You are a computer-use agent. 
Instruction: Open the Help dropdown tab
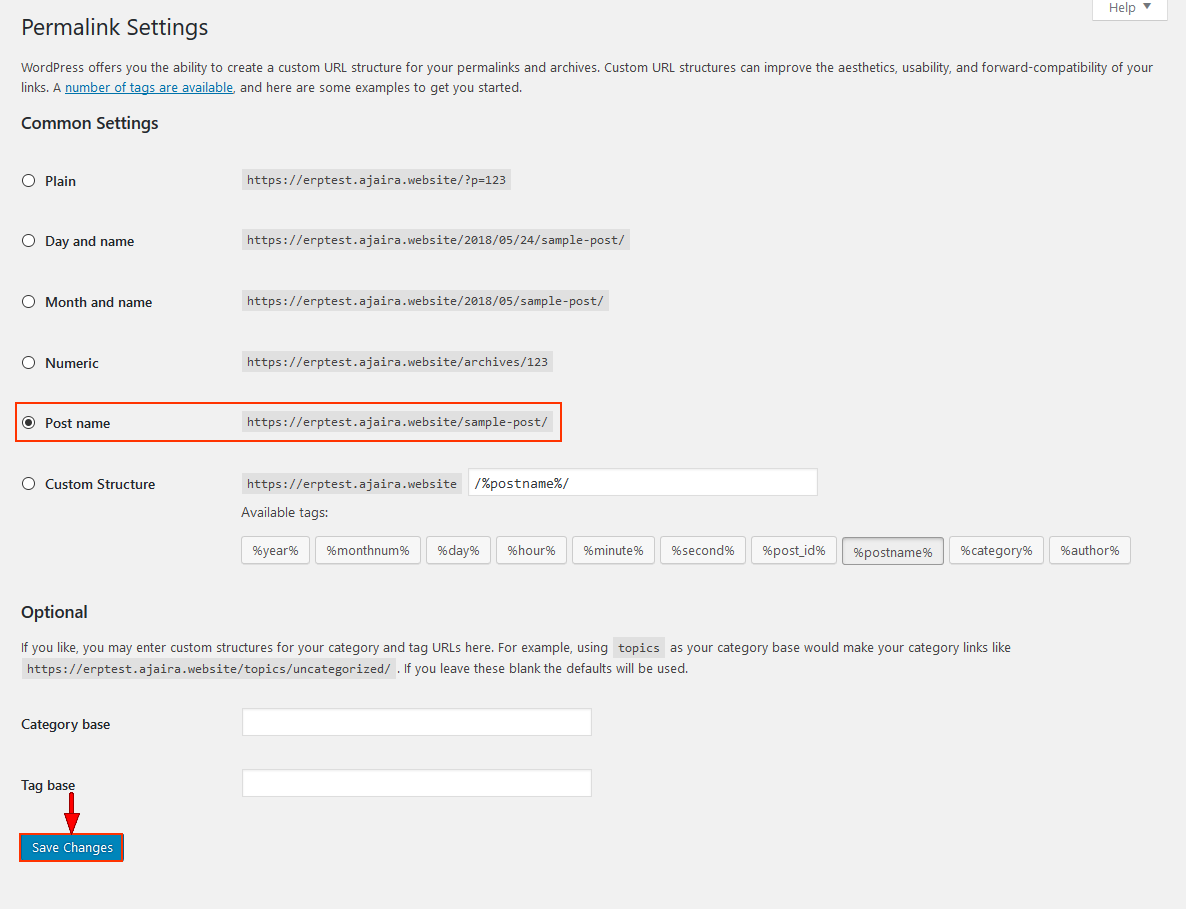coord(1129,8)
